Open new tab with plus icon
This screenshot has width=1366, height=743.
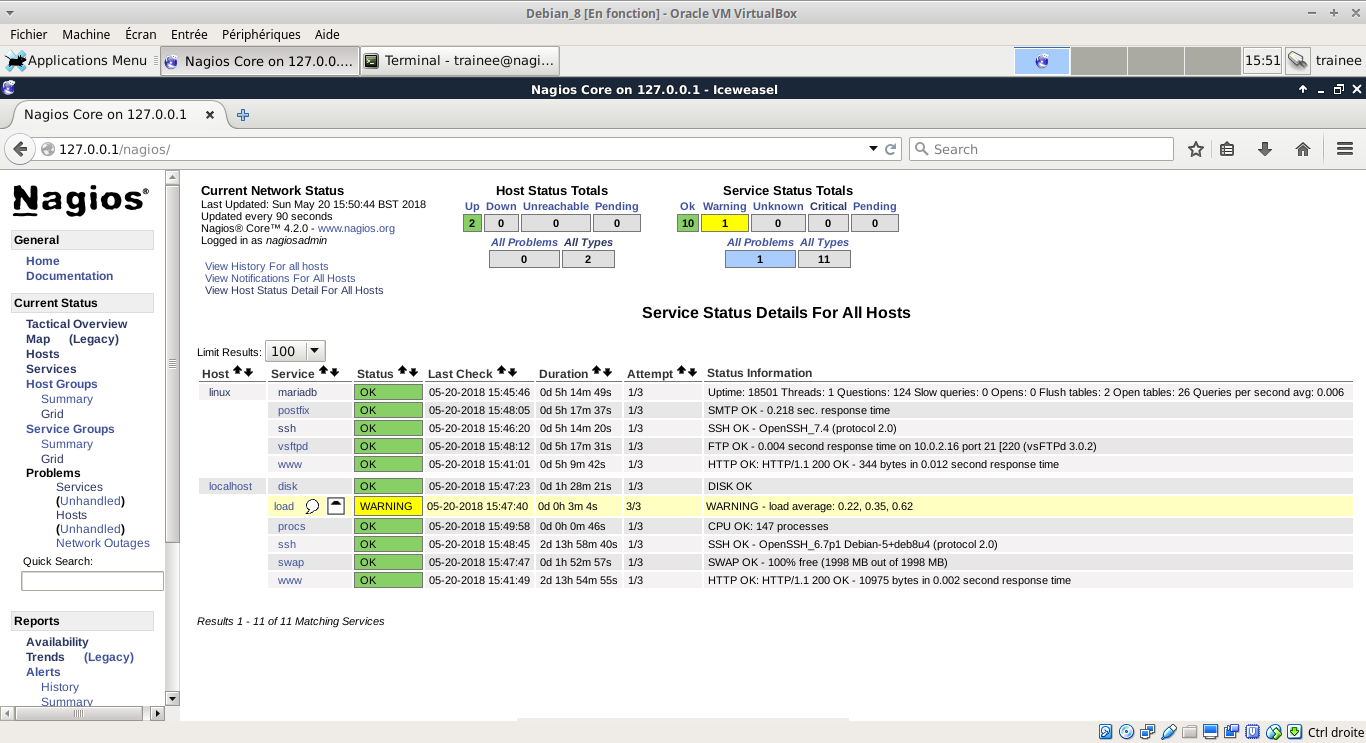point(243,115)
